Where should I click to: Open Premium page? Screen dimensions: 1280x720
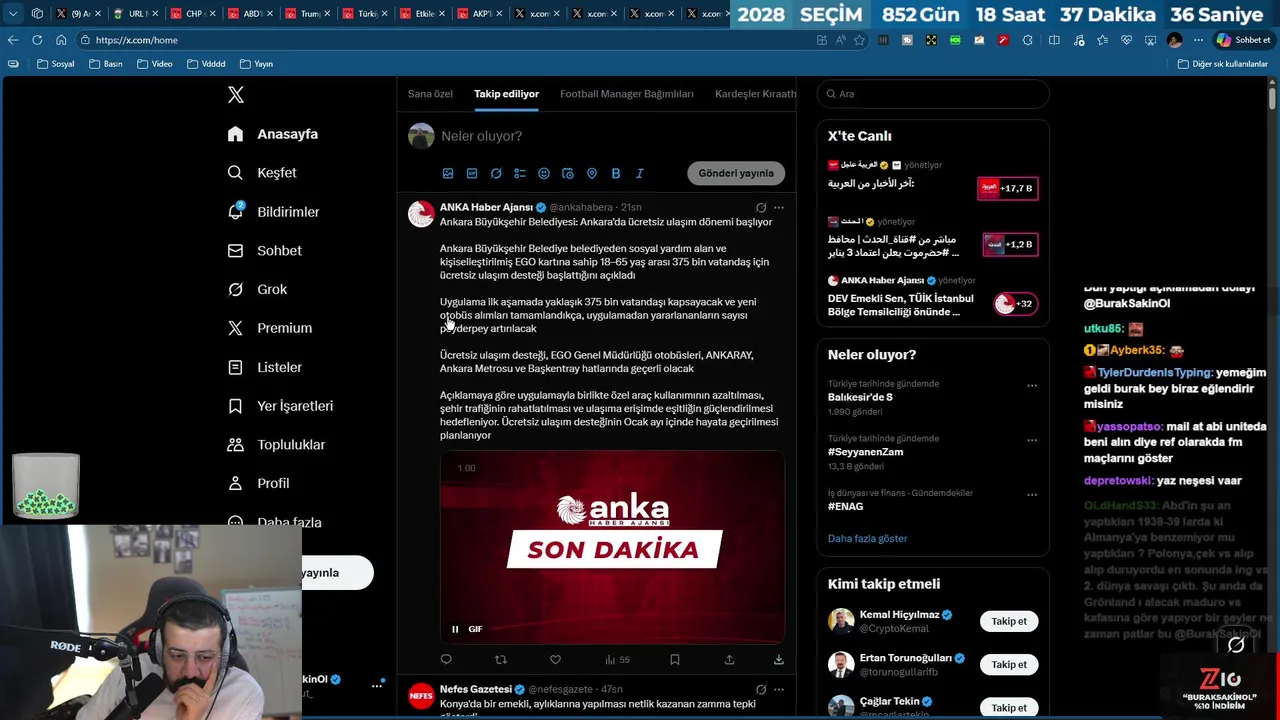tap(270, 328)
